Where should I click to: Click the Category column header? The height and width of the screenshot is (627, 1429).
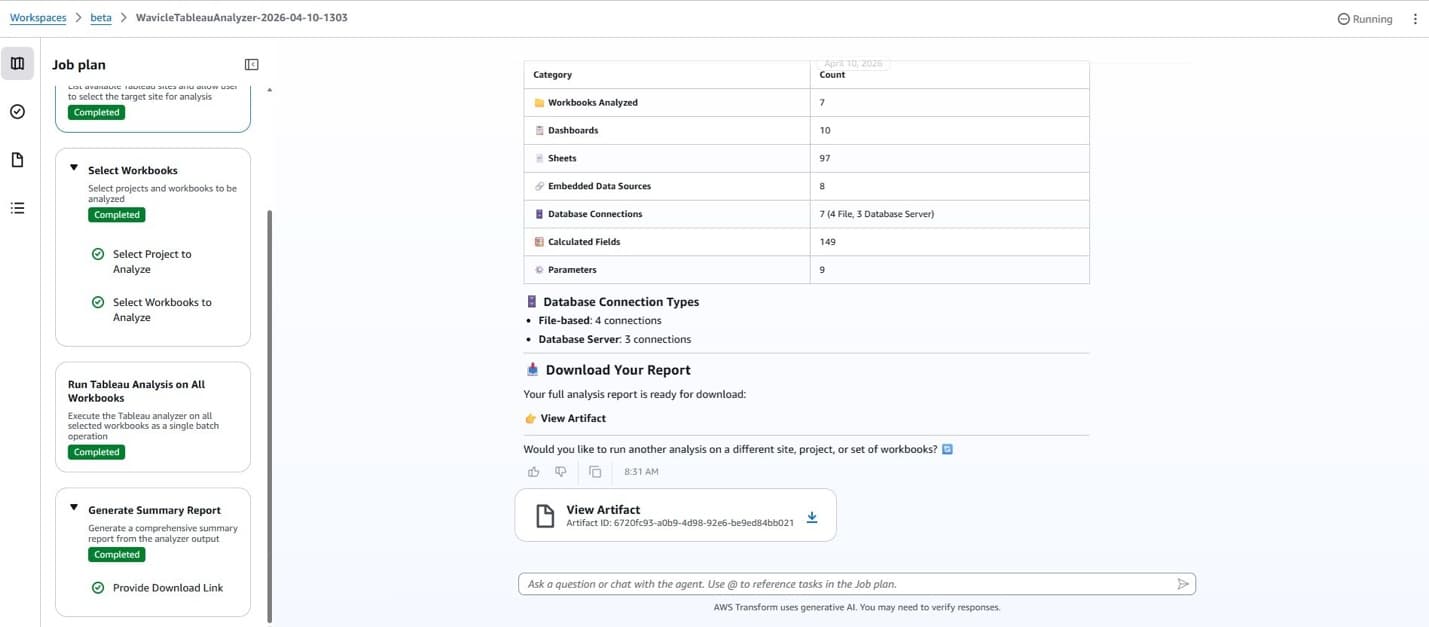click(x=553, y=75)
